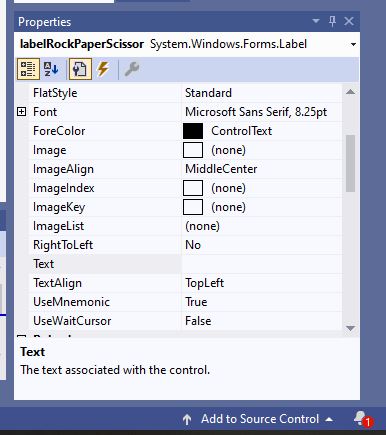Show the Properties page button
The image size is (386, 435).
point(80,69)
